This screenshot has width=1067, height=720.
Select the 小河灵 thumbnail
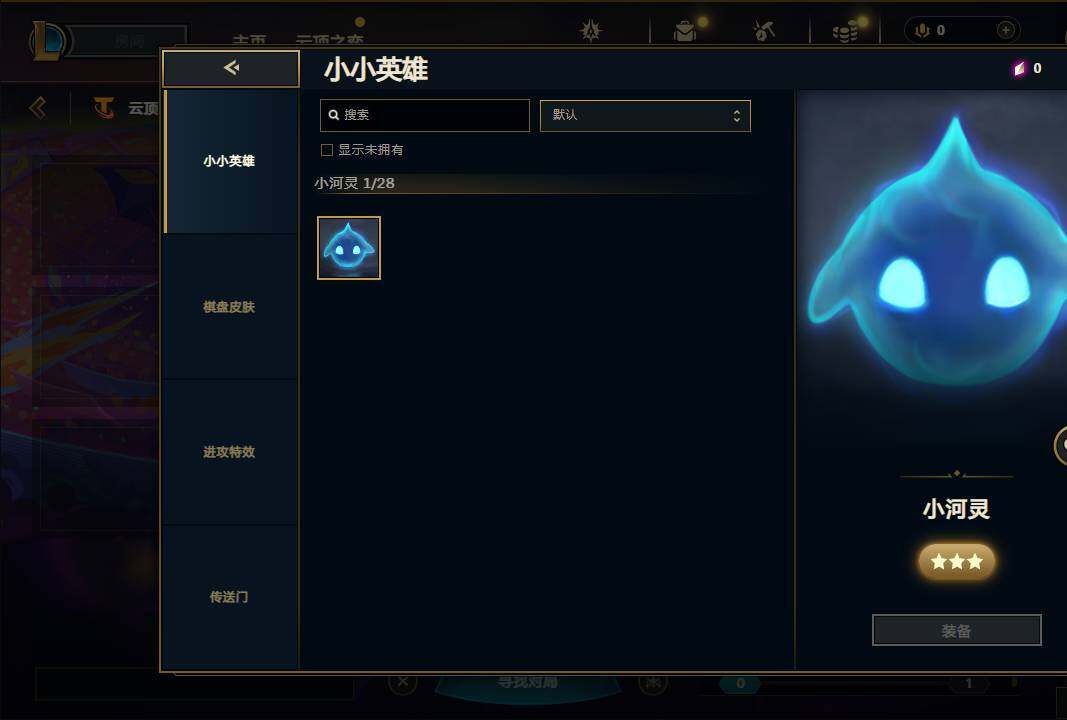[349, 248]
